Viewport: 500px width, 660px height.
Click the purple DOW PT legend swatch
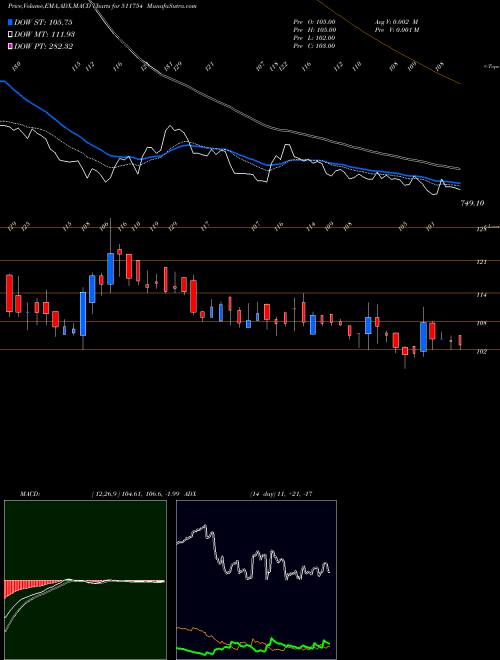11,46
